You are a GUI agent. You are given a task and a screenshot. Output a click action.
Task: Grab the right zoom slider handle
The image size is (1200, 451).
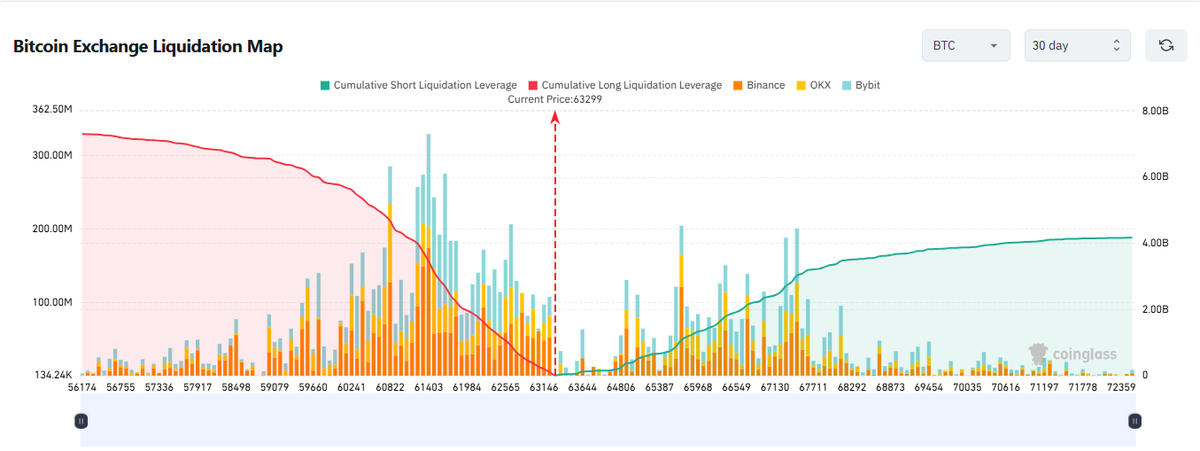click(x=1134, y=422)
